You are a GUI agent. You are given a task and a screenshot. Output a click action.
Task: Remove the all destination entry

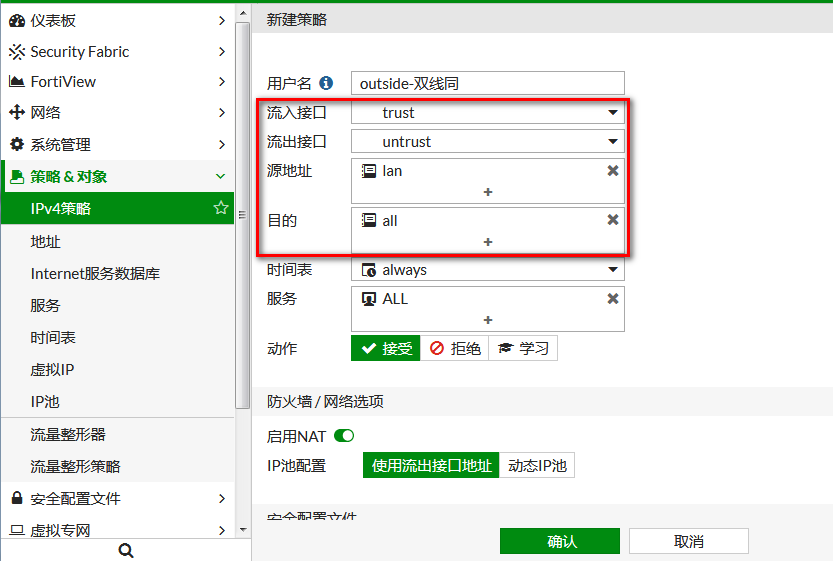pyautogui.click(x=613, y=220)
